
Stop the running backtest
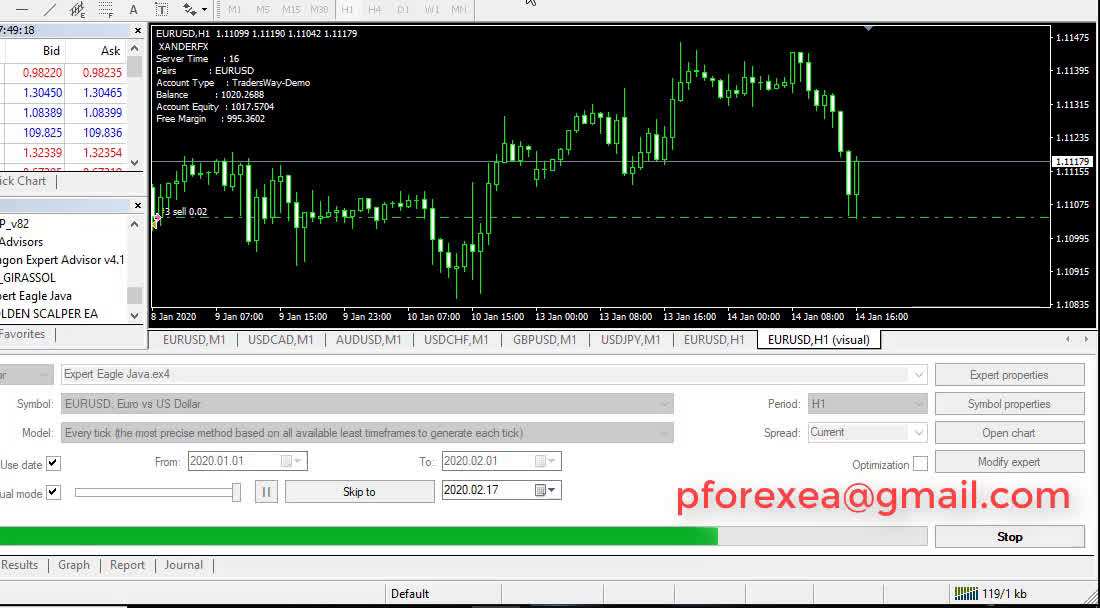click(x=1009, y=537)
